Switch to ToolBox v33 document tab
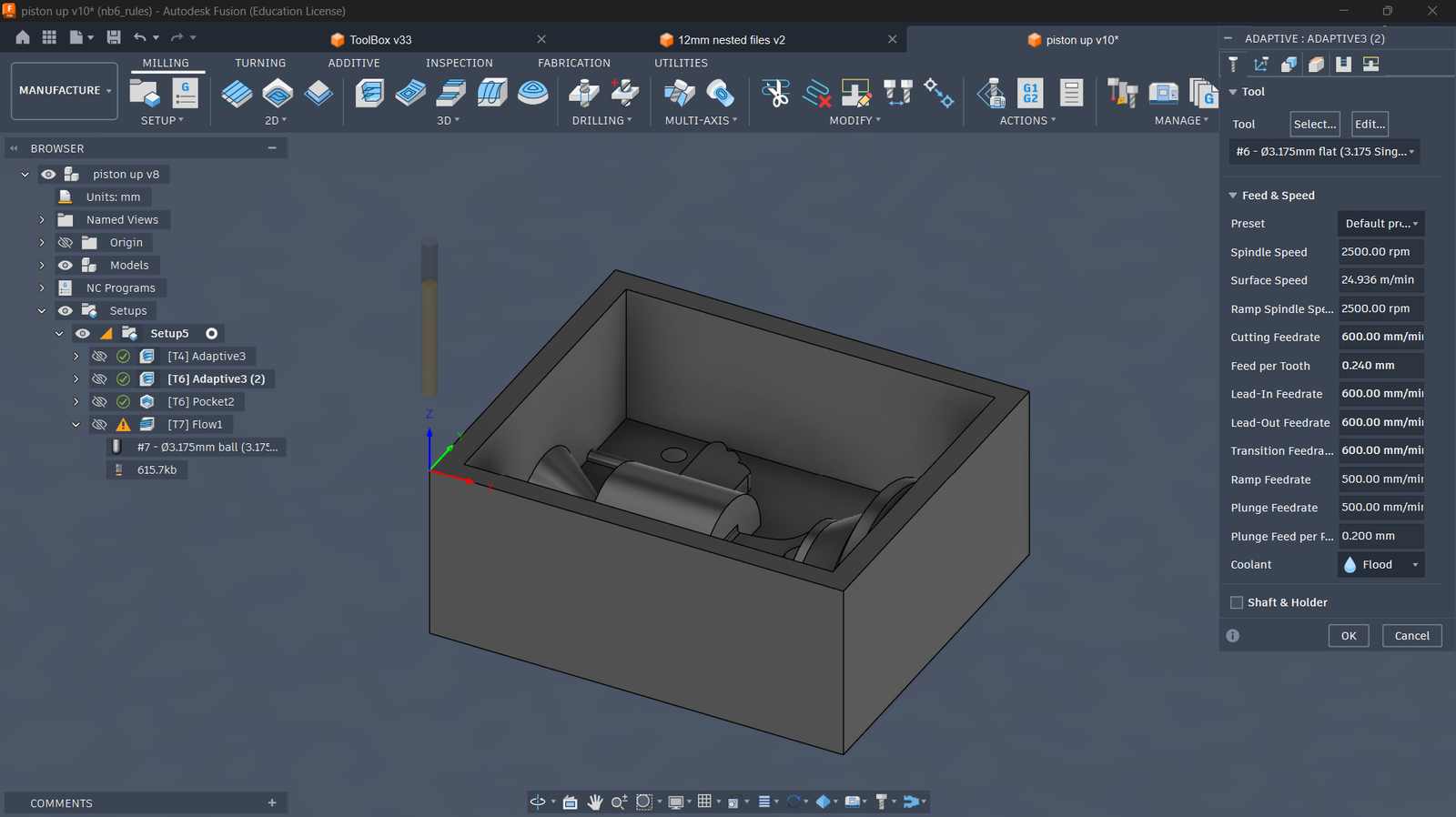Screen dimensions: 1456x817 pyautogui.click(x=380, y=39)
